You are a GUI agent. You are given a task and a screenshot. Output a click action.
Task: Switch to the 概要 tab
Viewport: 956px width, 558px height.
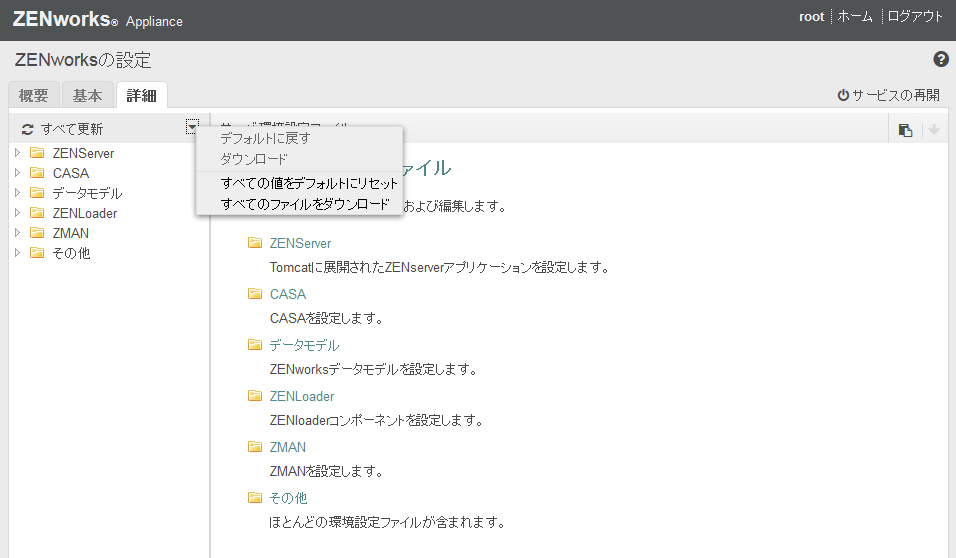34,96
